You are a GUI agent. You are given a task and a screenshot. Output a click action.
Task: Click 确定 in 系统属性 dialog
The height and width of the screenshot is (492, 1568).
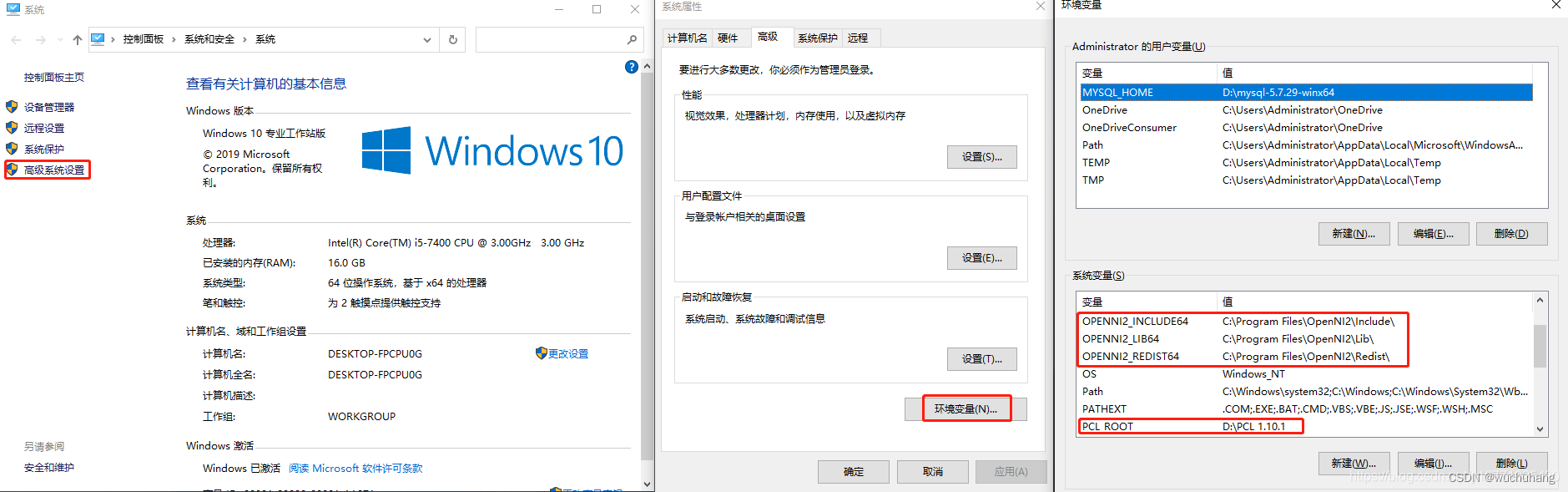(854, 472)
